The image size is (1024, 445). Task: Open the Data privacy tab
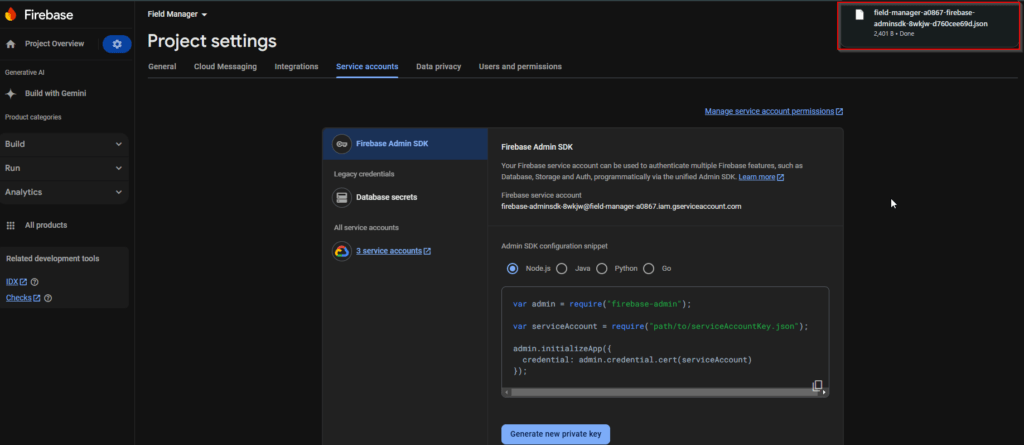[438, 67]
